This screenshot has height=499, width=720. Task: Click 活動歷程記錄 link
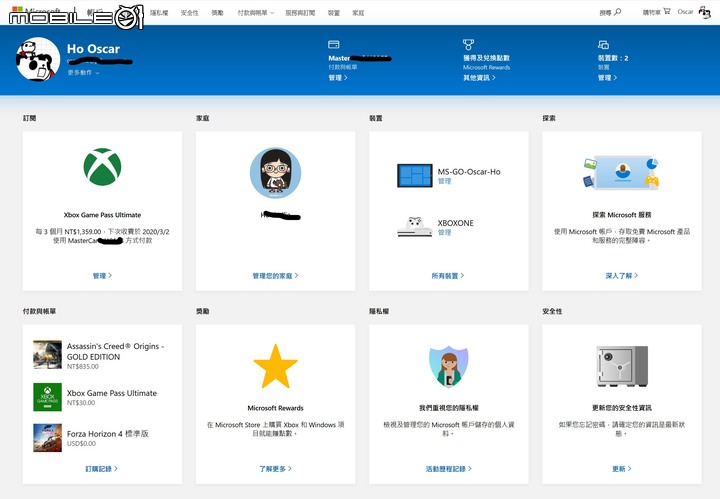point(449,469)
